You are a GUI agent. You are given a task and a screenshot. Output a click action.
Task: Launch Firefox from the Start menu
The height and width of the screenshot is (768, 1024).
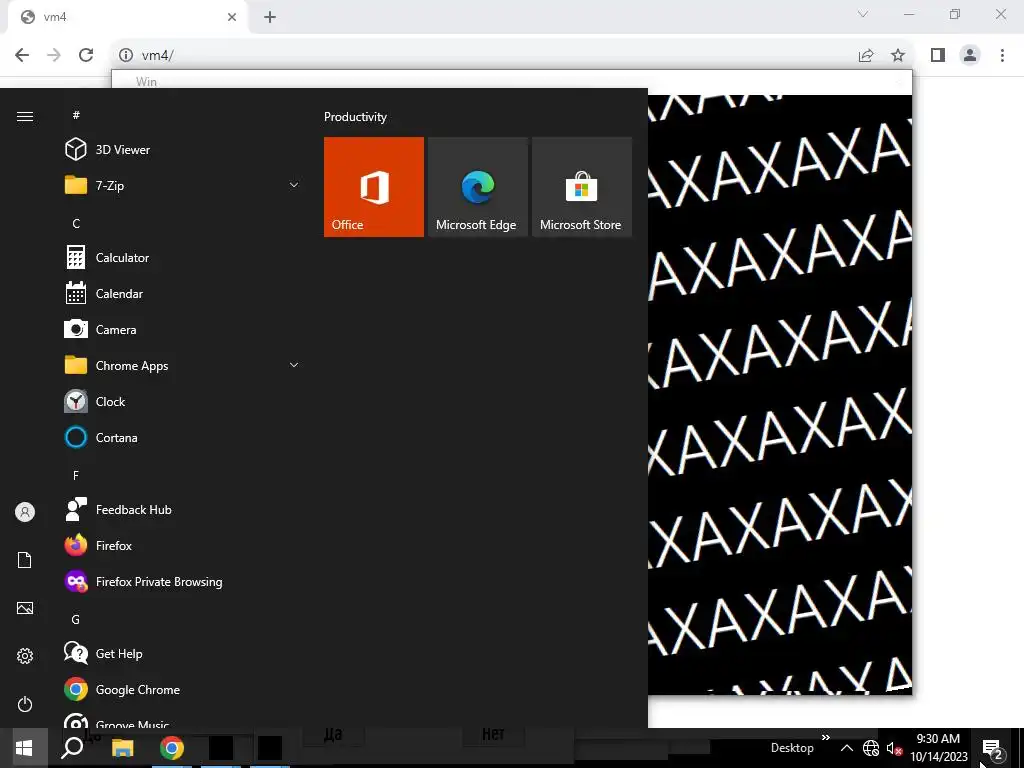(183, 545)
